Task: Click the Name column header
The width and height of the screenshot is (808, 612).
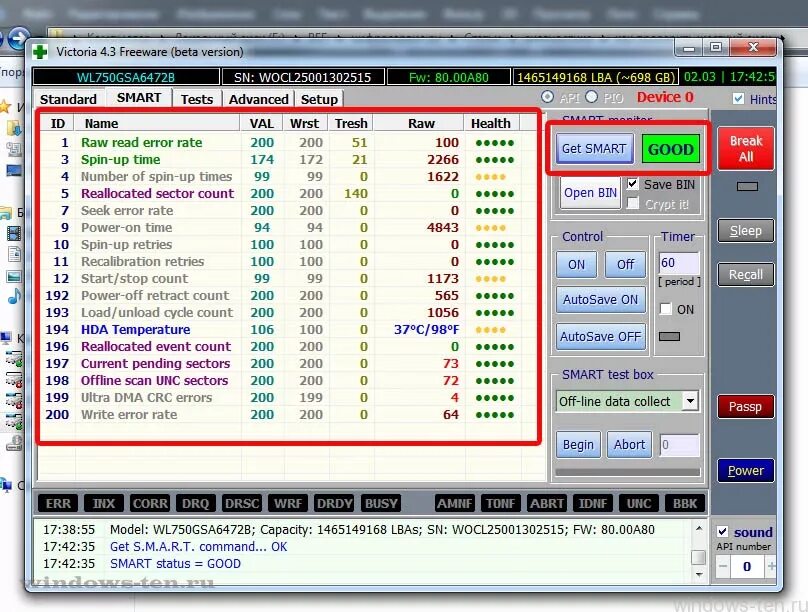Action: (x=157, y=123)
